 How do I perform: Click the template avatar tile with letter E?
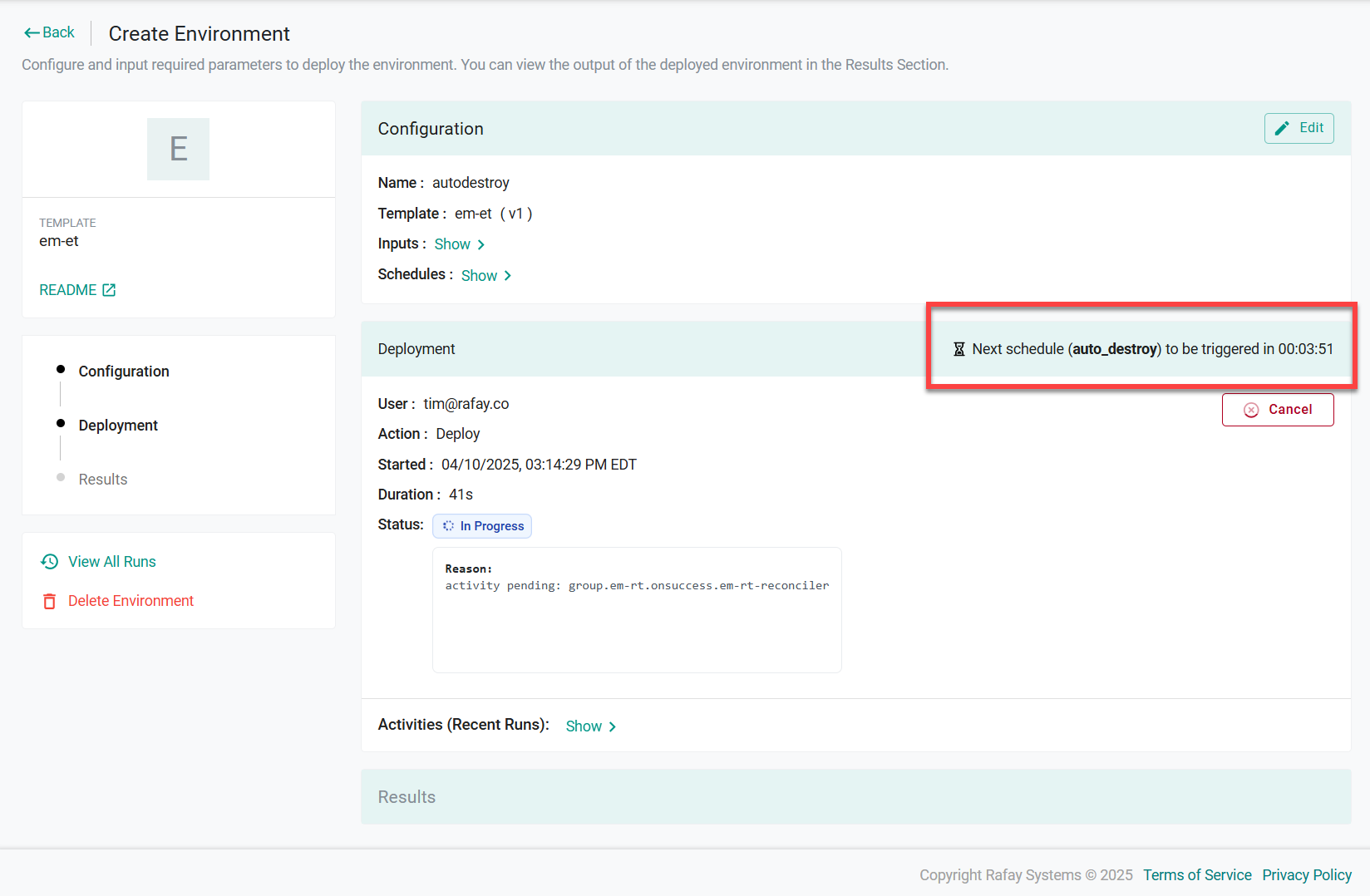(178, 149)
